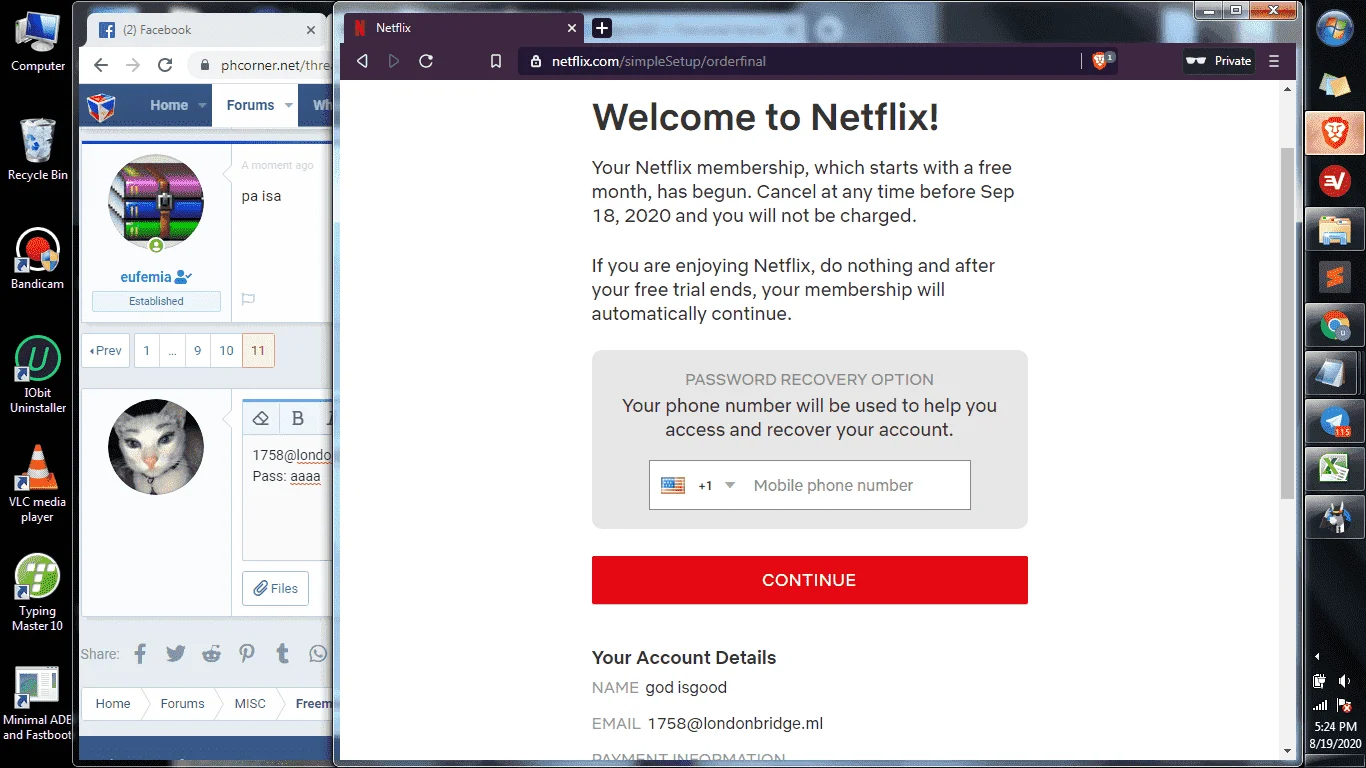Switch to Chrome from the taskbar
The height and width of the screenshot is (768, 1366).
(x=1335, y=325)
